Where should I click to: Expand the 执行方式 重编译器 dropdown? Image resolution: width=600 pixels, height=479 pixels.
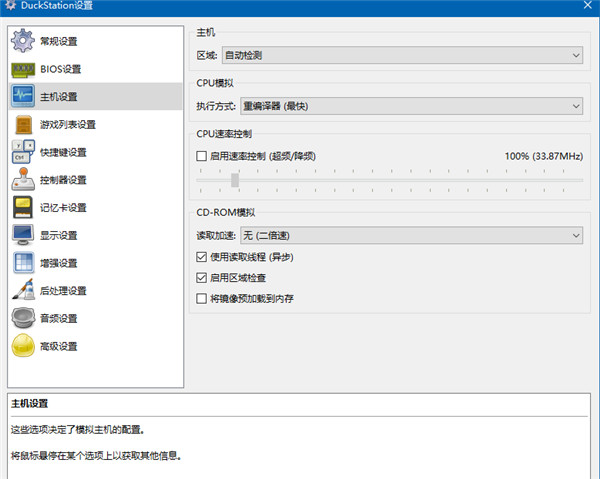click(x=410, y=105)
